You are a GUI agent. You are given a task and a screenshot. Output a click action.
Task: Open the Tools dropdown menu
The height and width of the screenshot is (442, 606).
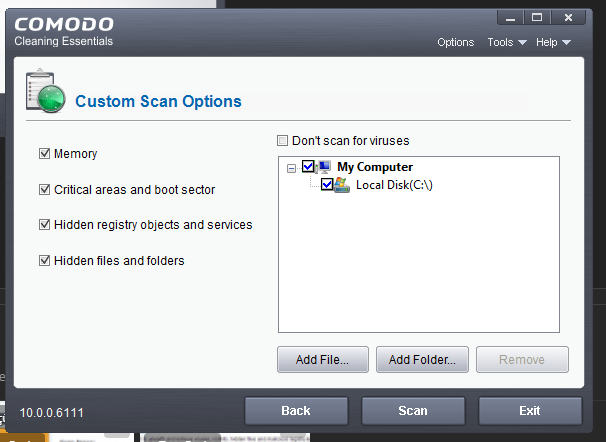pos(505,42)
